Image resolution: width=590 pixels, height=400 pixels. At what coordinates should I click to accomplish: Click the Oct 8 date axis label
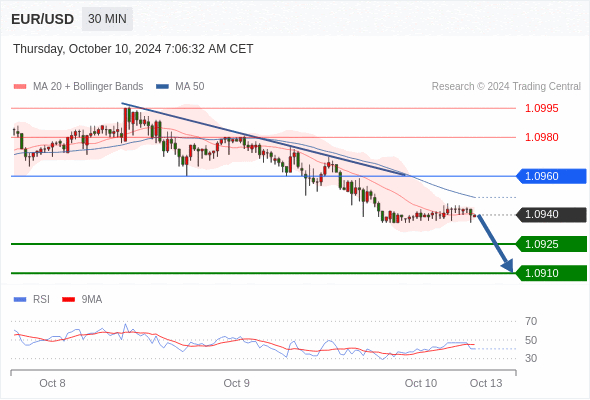click(52, 383)
